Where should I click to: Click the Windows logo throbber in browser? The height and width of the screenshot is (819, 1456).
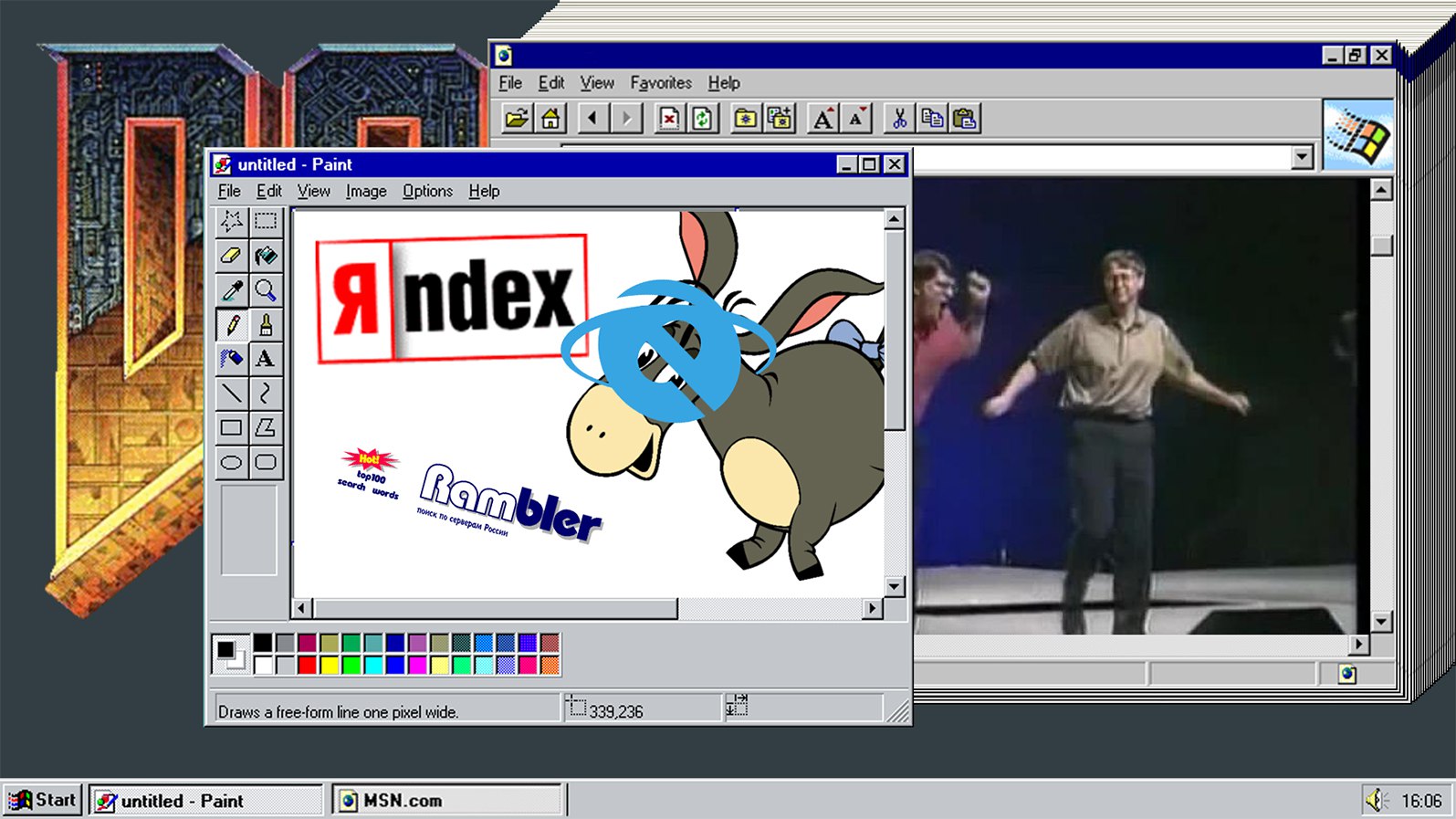(1358, 135)
